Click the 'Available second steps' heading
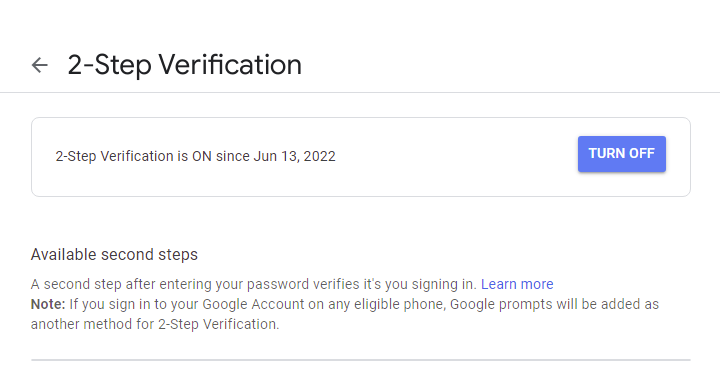 (x=114, y=254)
